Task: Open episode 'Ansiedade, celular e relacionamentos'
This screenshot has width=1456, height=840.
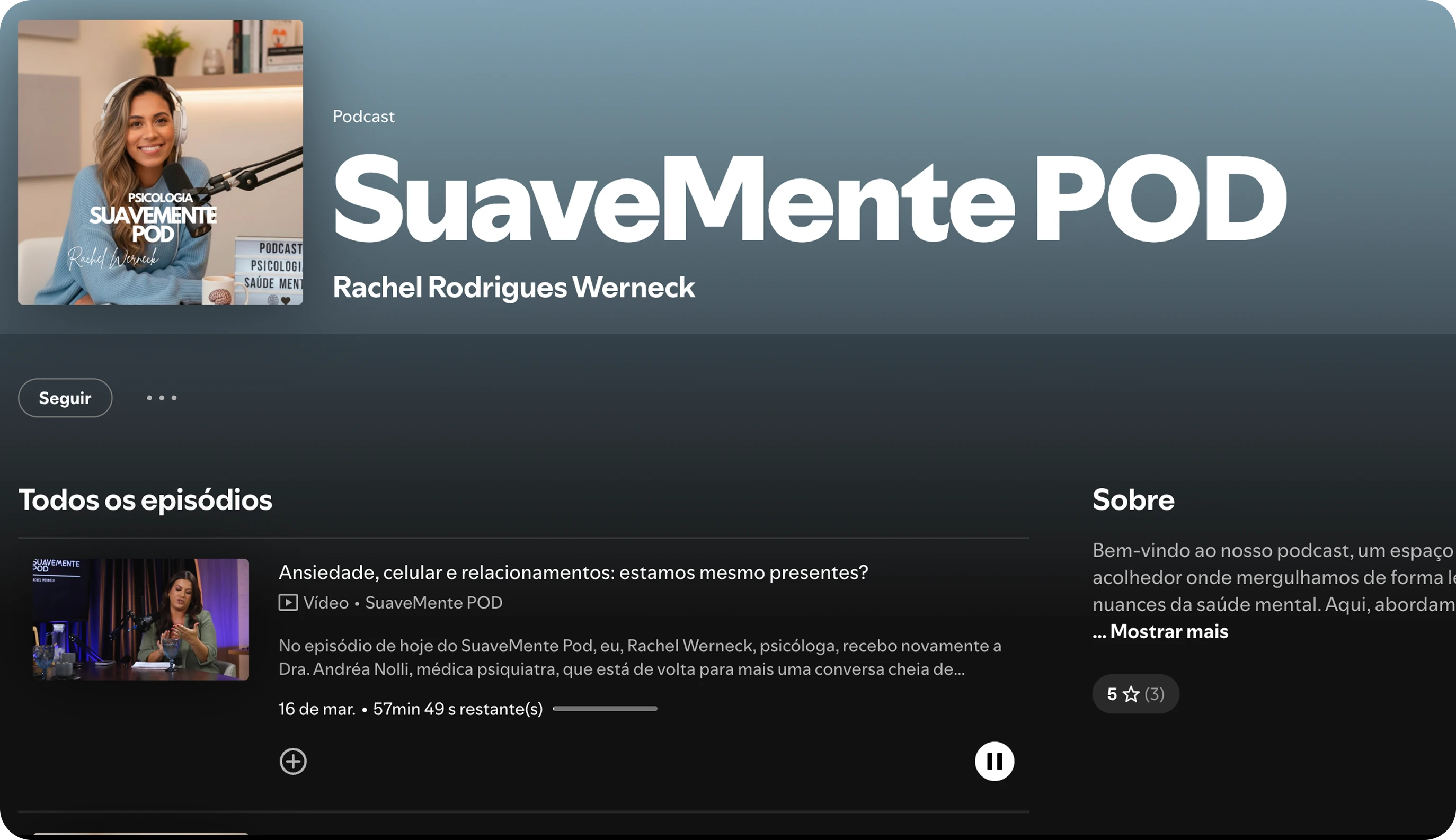Action: (573, 573)
